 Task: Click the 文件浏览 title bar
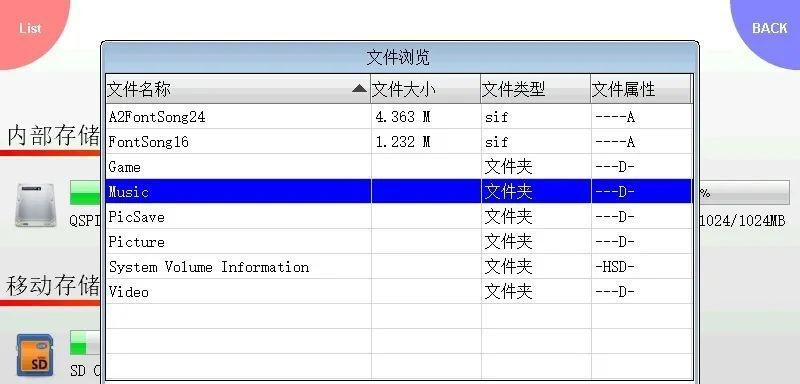pyautogui.click(x=399, y=57)
